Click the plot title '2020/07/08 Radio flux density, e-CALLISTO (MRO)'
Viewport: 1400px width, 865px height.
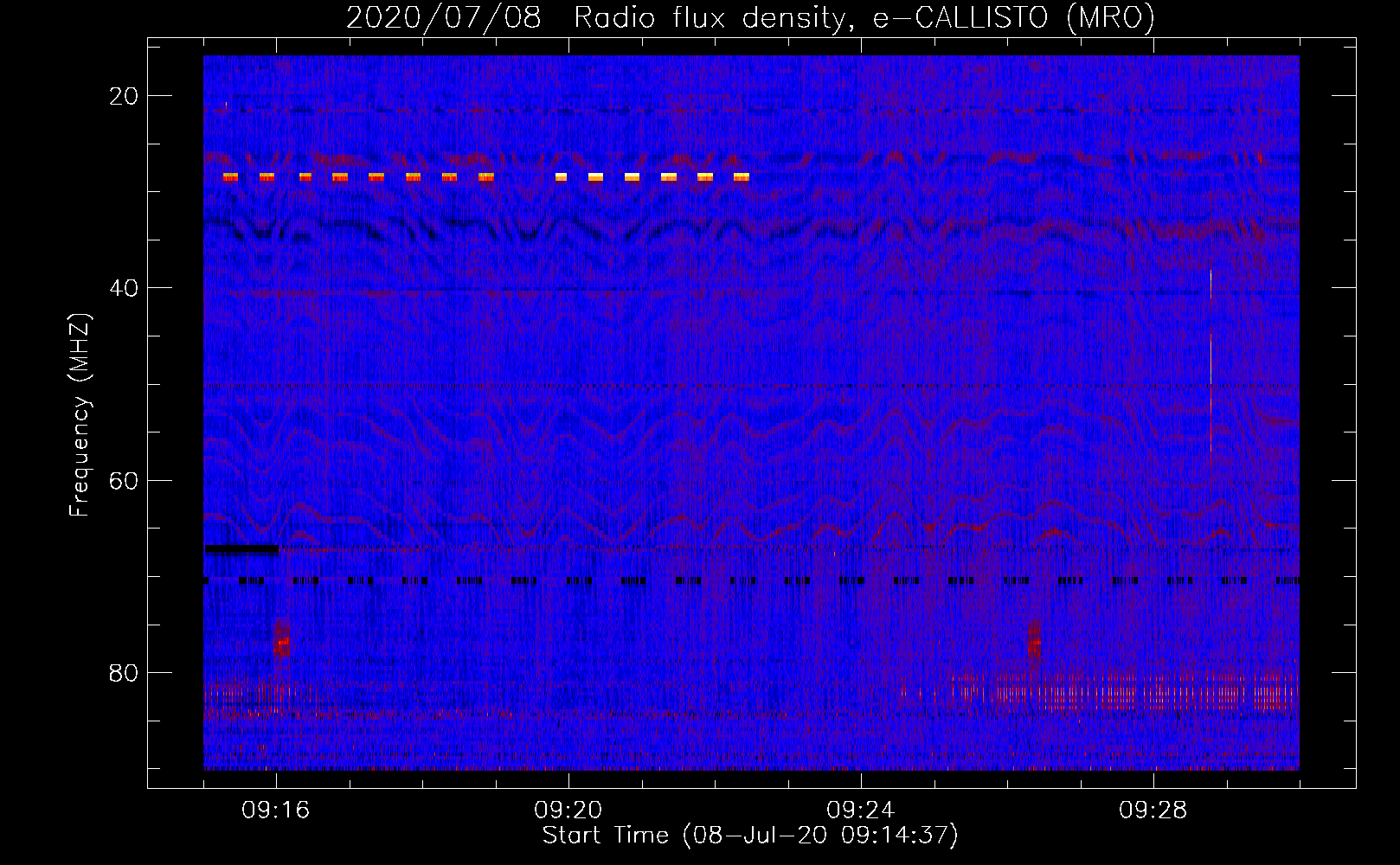(750, 17)
